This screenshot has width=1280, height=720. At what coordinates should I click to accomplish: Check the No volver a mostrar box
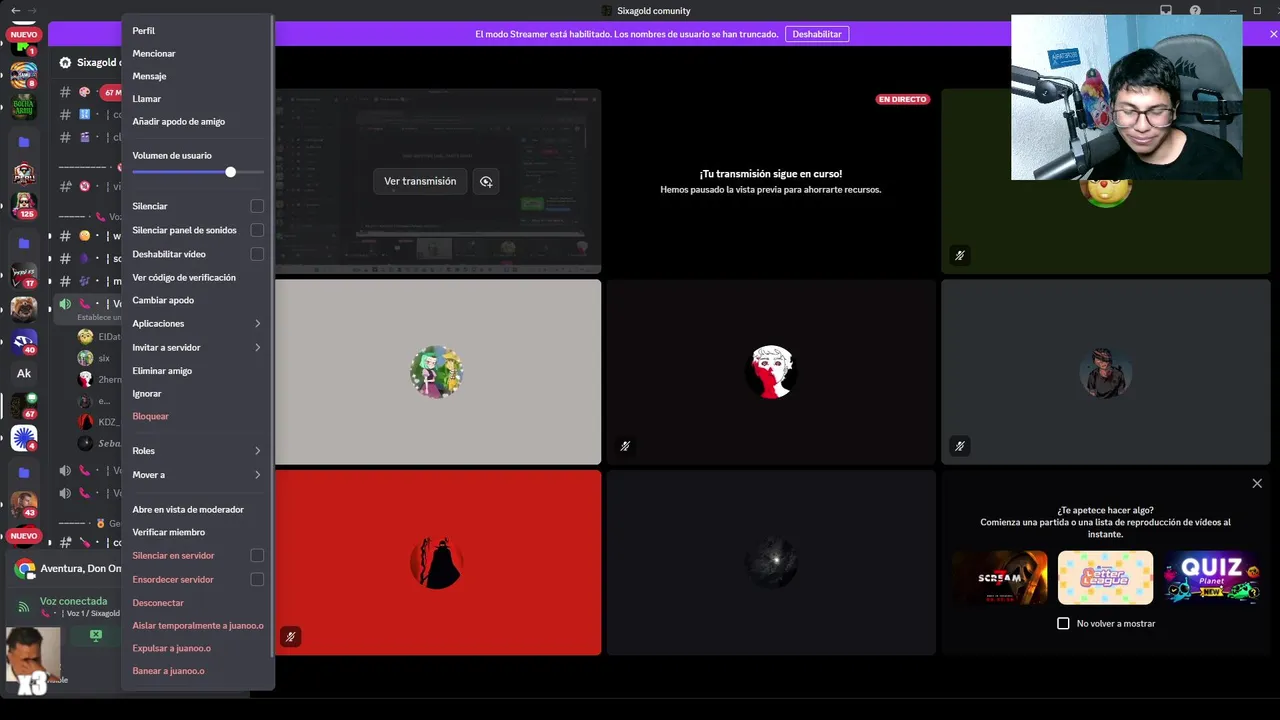coord(1063,623)
